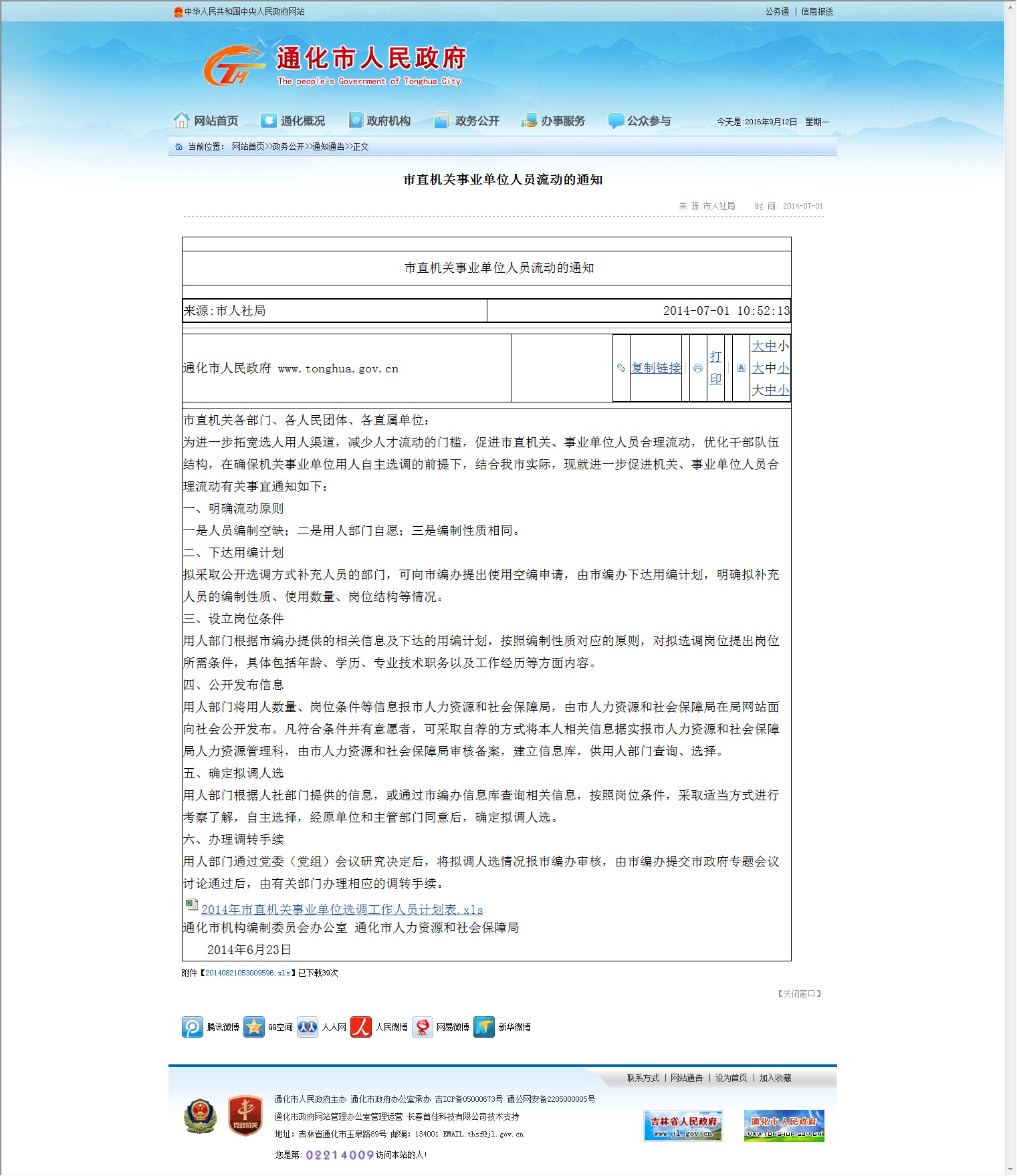Click the printer icon beside 打印

click(698, 368)
